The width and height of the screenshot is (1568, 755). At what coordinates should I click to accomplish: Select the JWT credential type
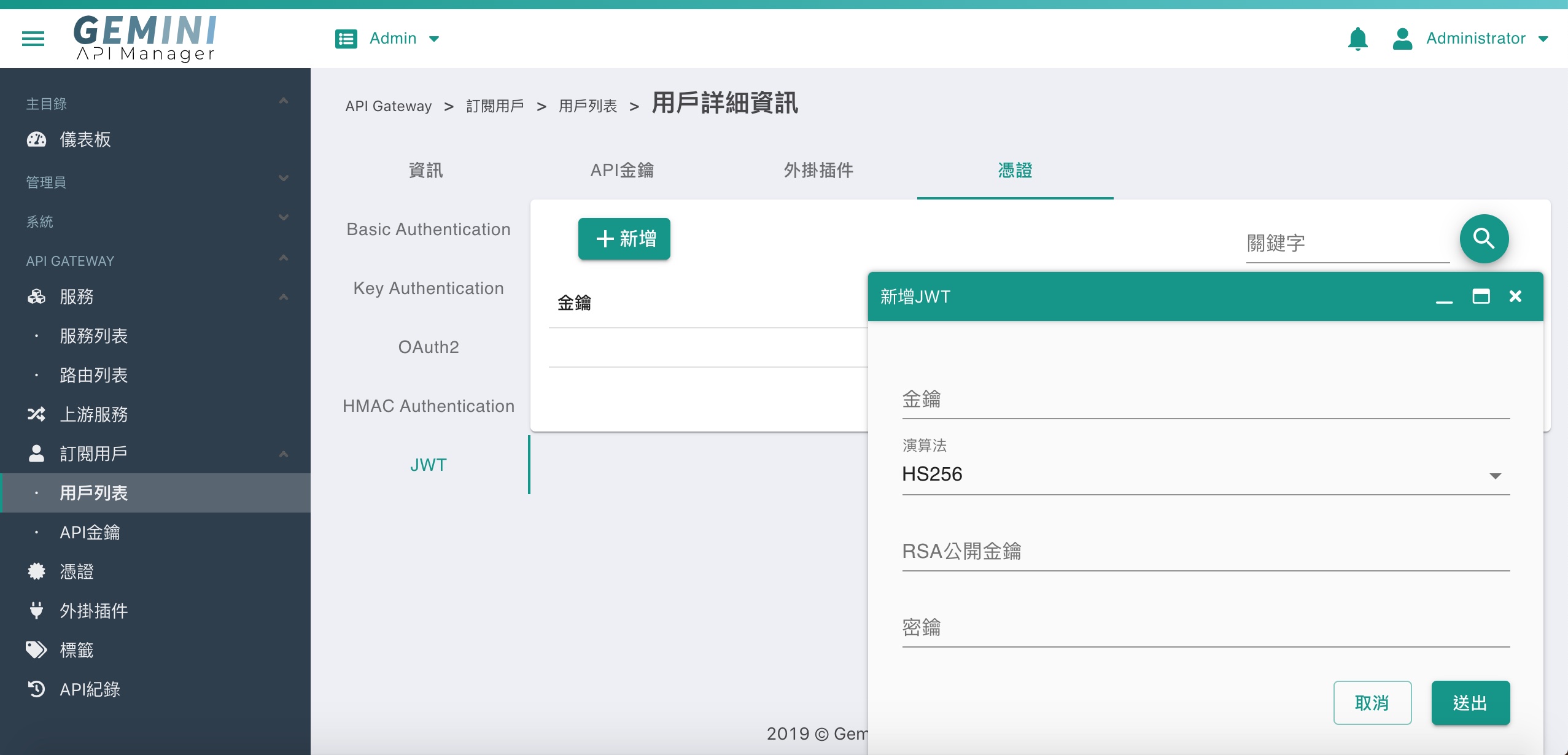[x=429, y=465]
